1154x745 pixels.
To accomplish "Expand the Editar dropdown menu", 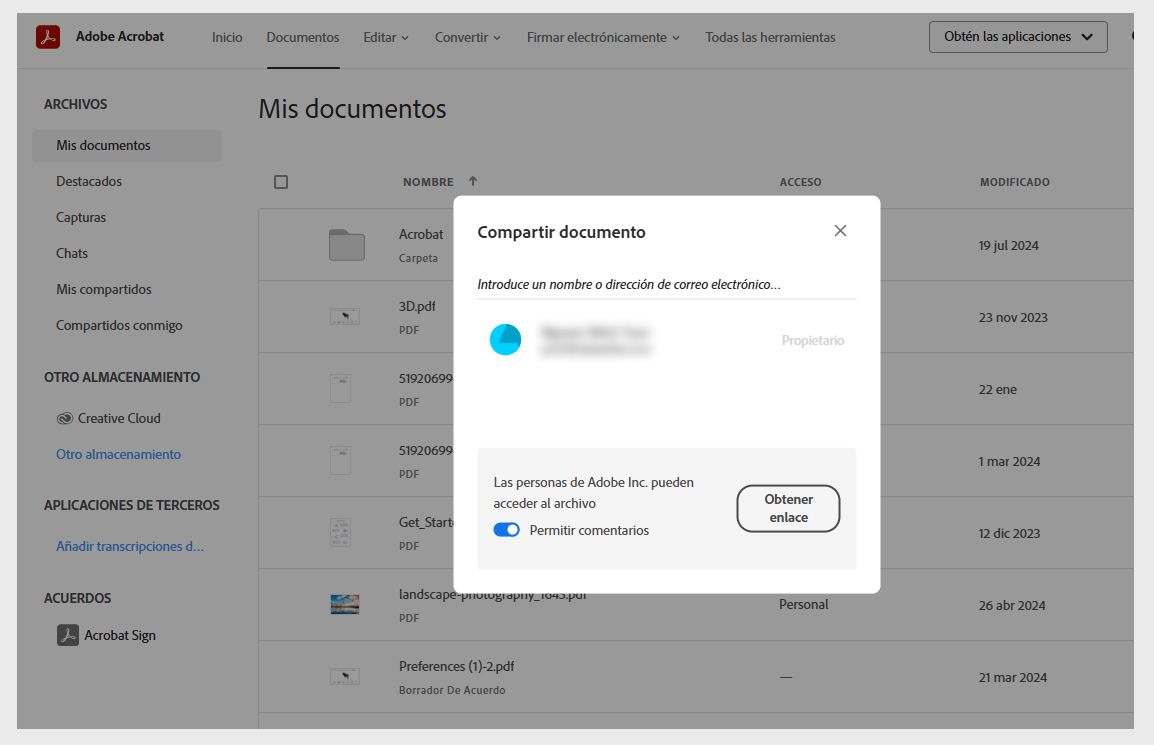I will (385, 37).
